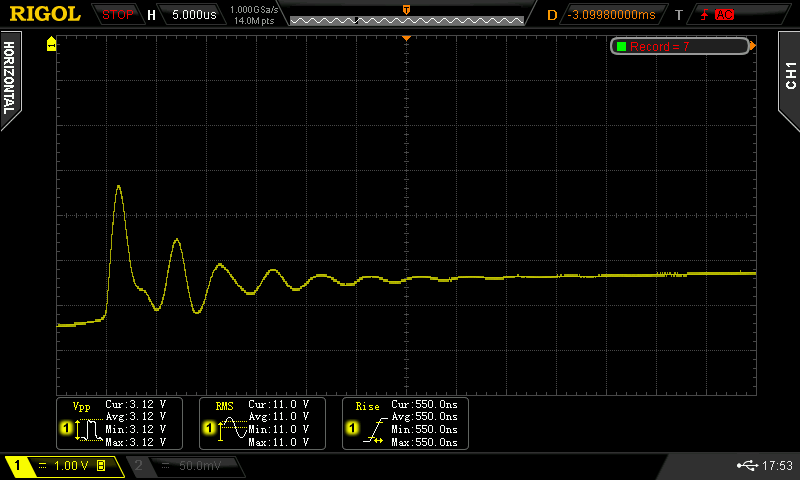Click the RIGOL logo

45,14
